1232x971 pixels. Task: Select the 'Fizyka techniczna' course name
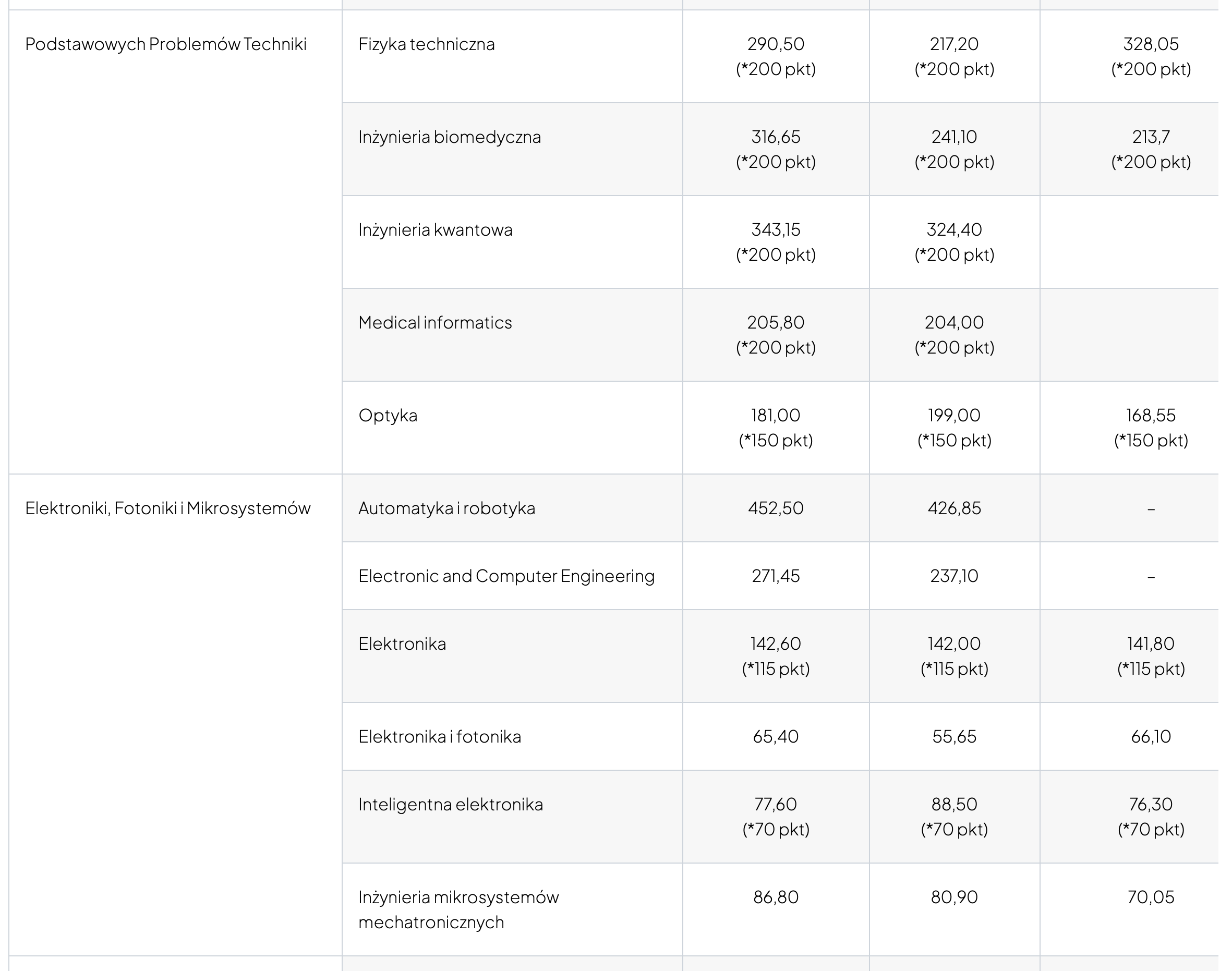(426, 44)
